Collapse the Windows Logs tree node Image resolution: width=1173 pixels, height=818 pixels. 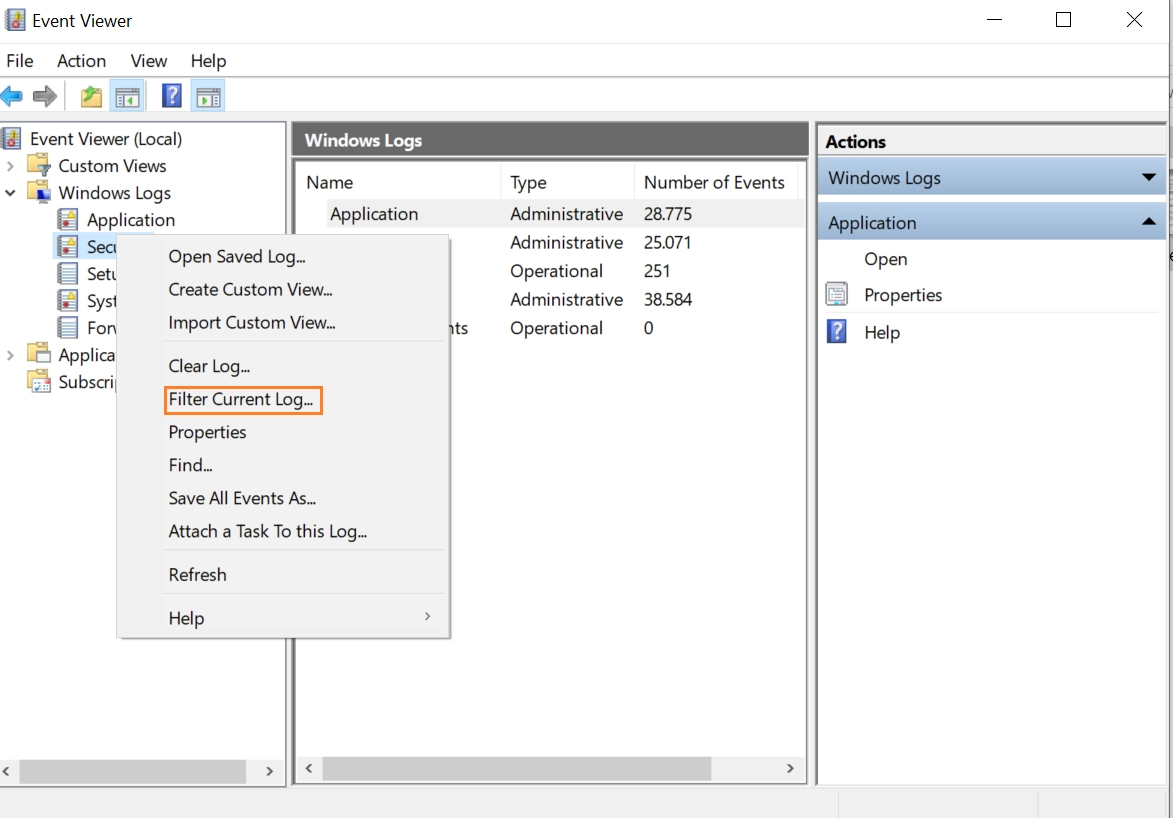(x=10, y=192)
